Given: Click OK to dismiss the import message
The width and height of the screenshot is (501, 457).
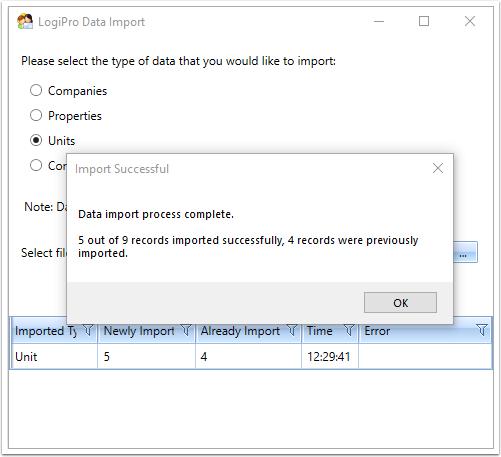Looking at the screenshot, I should [400, 303].
